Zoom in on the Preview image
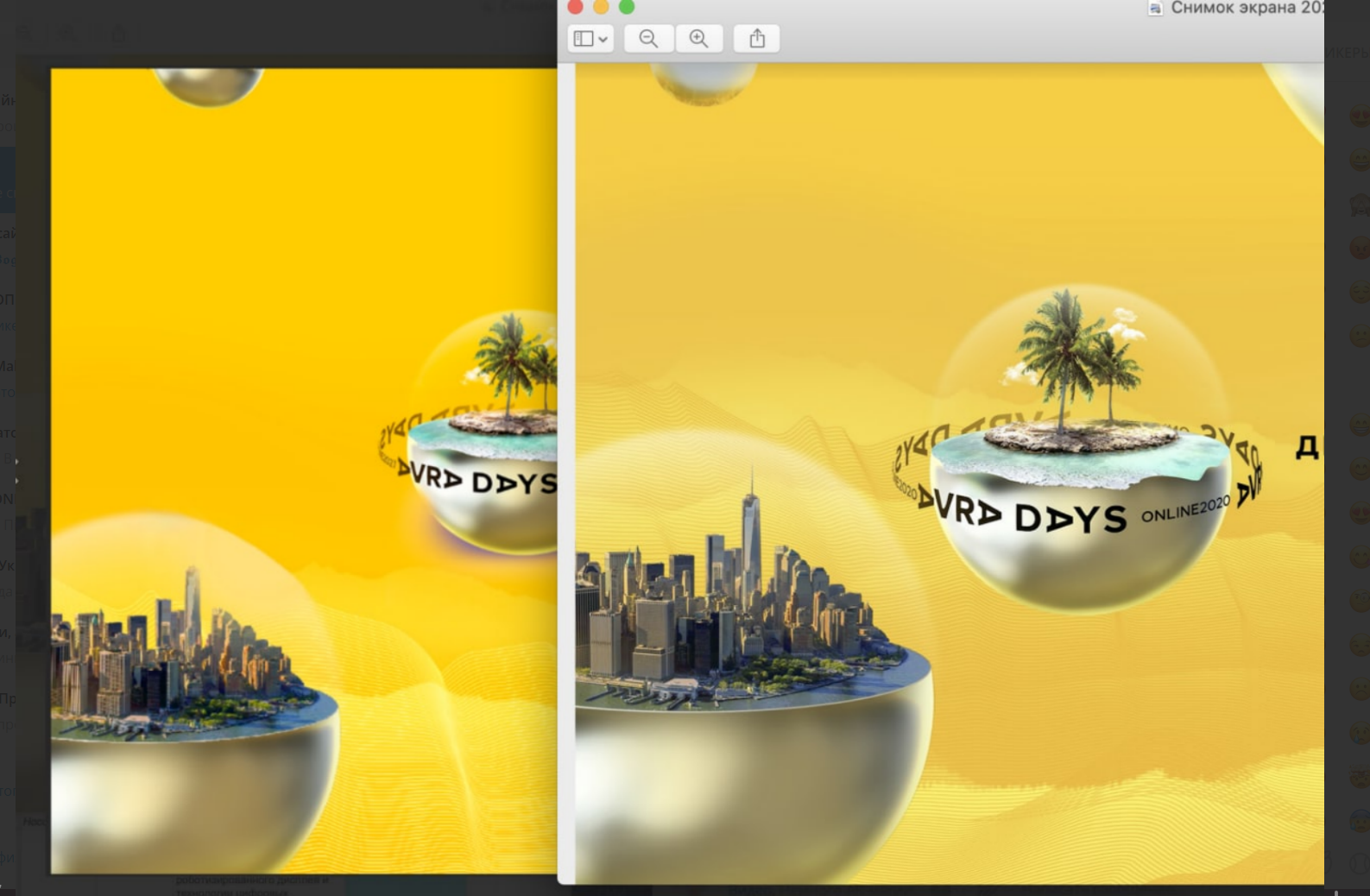1370x896 pixels. coord(698,39)
